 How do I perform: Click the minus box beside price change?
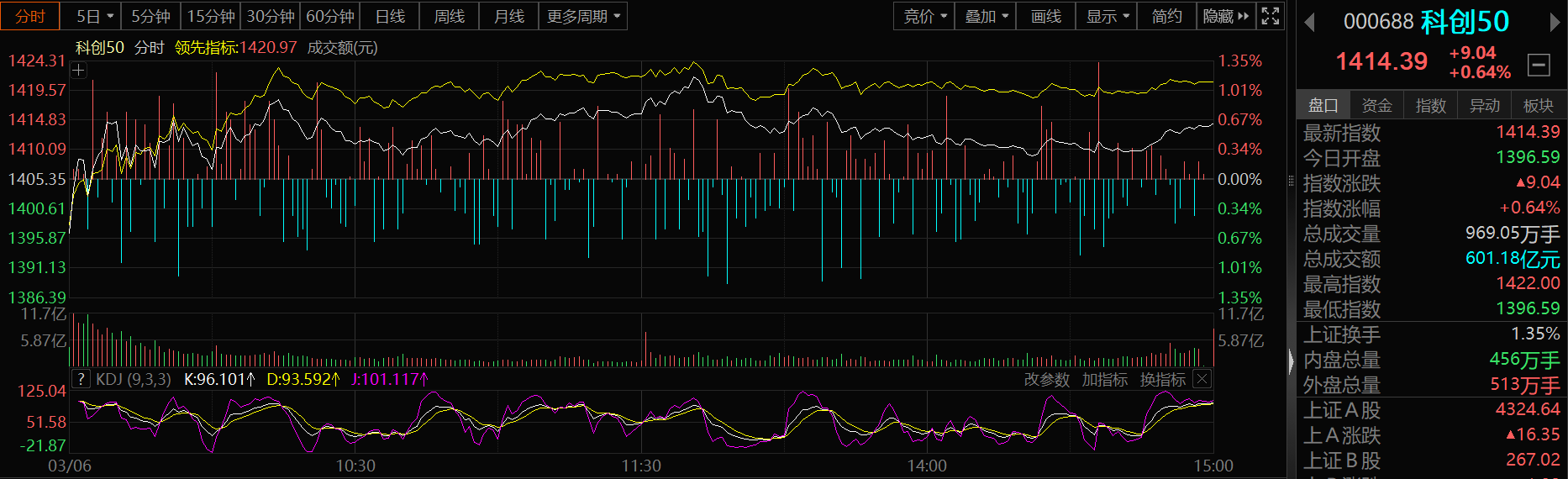point(1539,64)
